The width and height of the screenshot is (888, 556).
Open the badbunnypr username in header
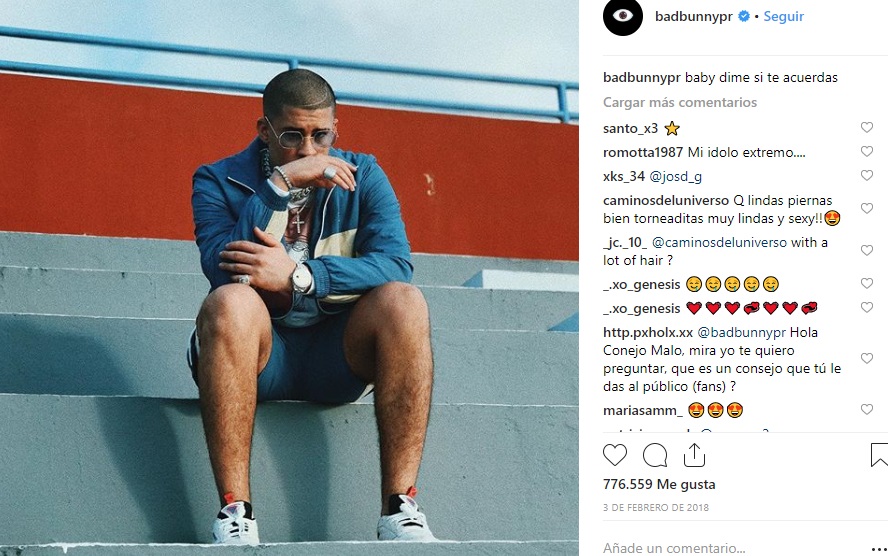(694, 17)
